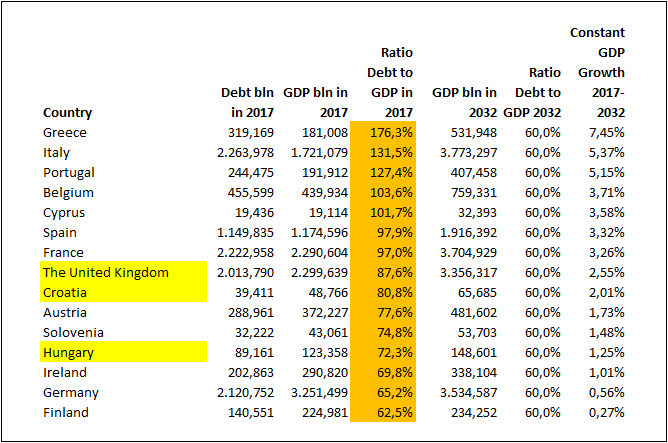
Task: Select the highlighted Croatia cell
Action: tap(67, 292)
